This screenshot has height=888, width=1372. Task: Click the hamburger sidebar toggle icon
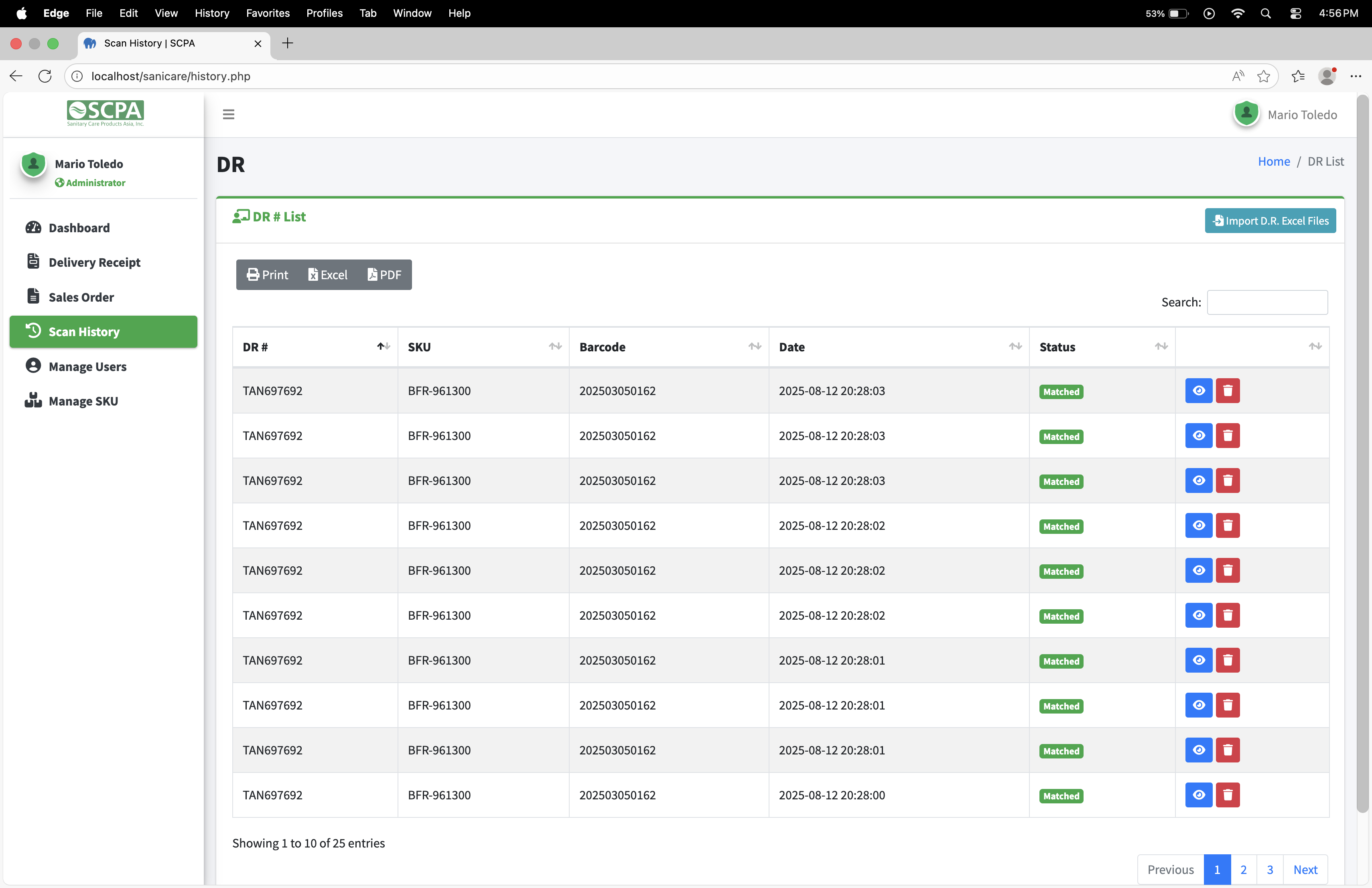(228, 114)
